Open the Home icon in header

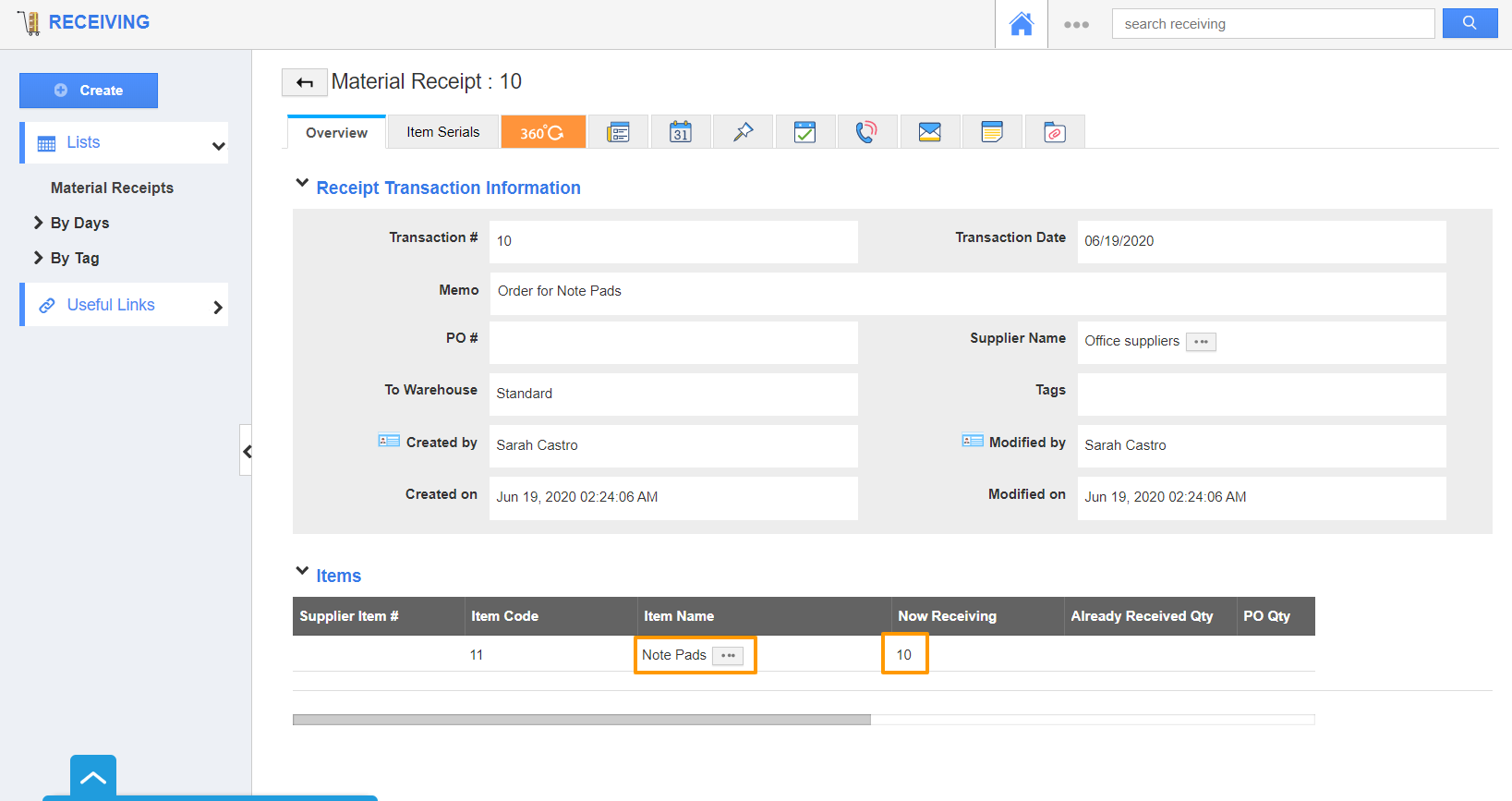(x=1021, y=24)
